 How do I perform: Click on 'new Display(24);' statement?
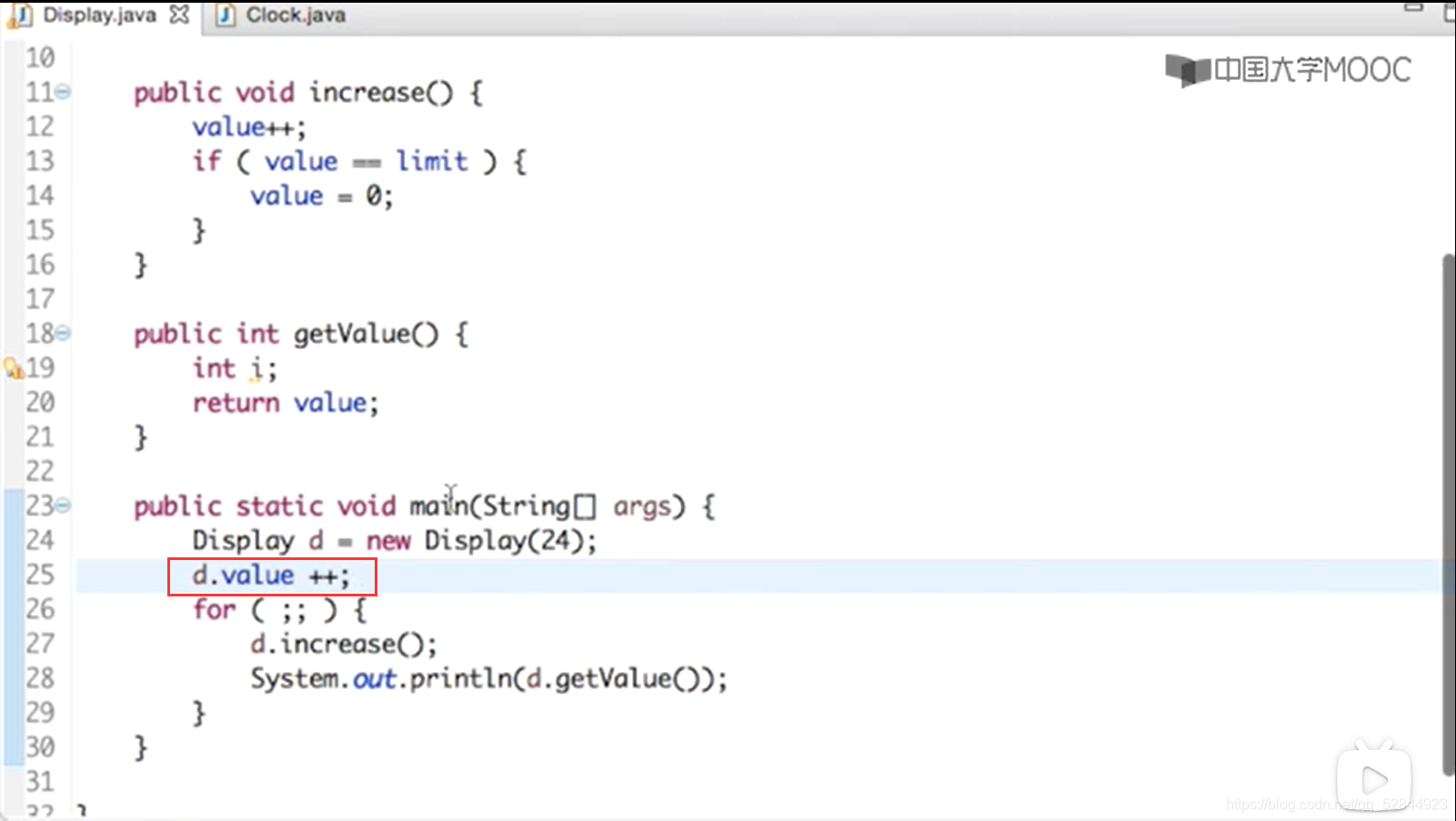tap(482, 540)
